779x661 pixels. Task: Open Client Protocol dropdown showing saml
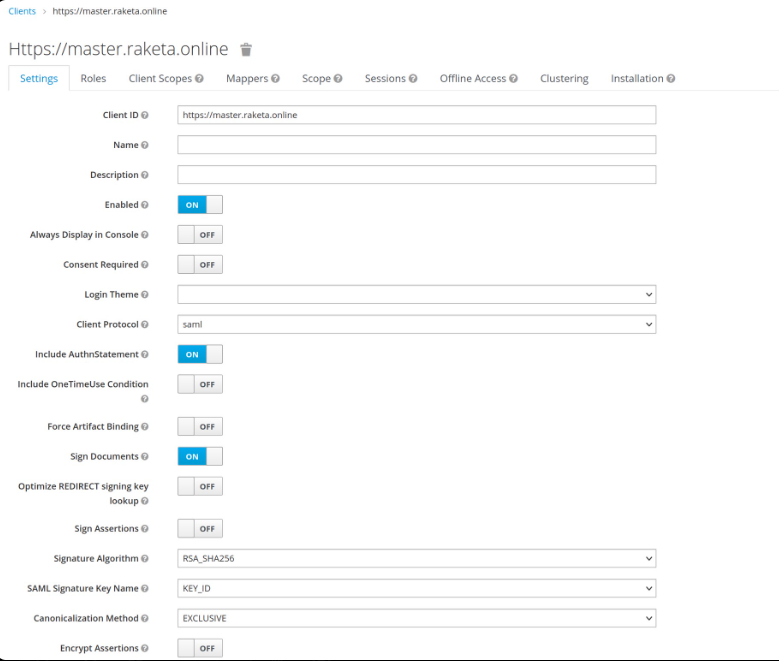(417, 325)
